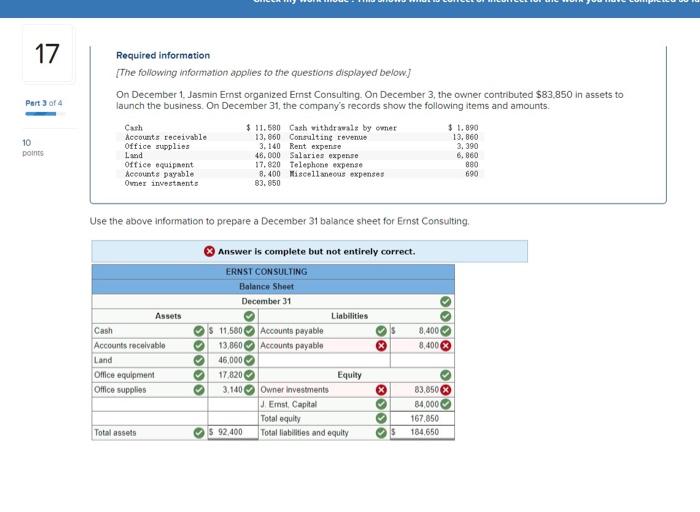
Task: Click the Office equipment amount field showing 17,820
Action: tap(233, 375)
